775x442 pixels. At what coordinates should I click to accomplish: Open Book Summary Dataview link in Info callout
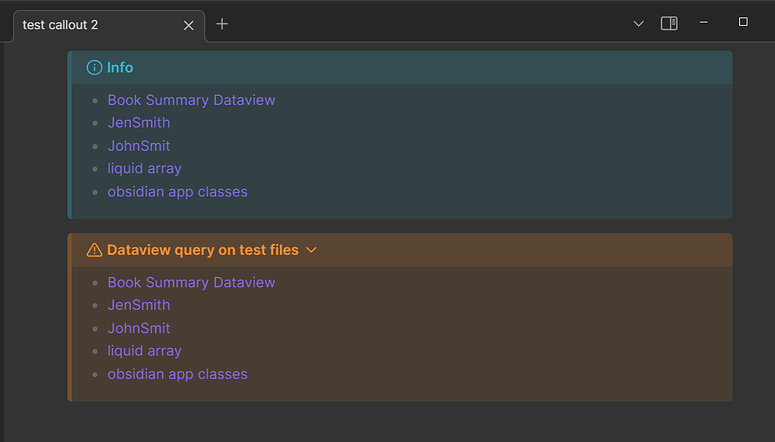191,100
